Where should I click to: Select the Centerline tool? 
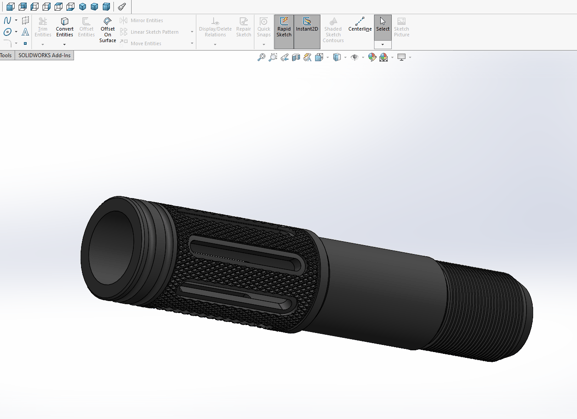pyautogui.click(x=360, y=24)
